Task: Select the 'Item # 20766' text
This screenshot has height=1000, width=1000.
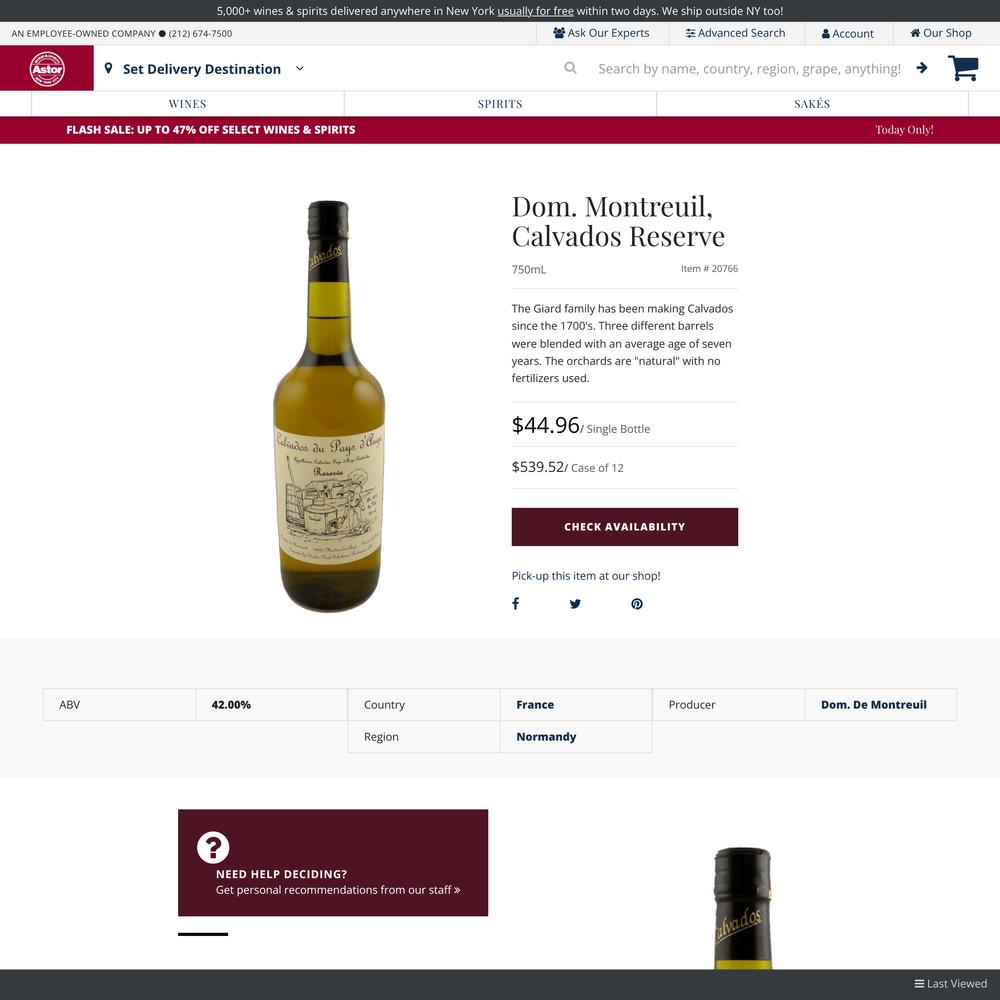Action: (709, 268)
